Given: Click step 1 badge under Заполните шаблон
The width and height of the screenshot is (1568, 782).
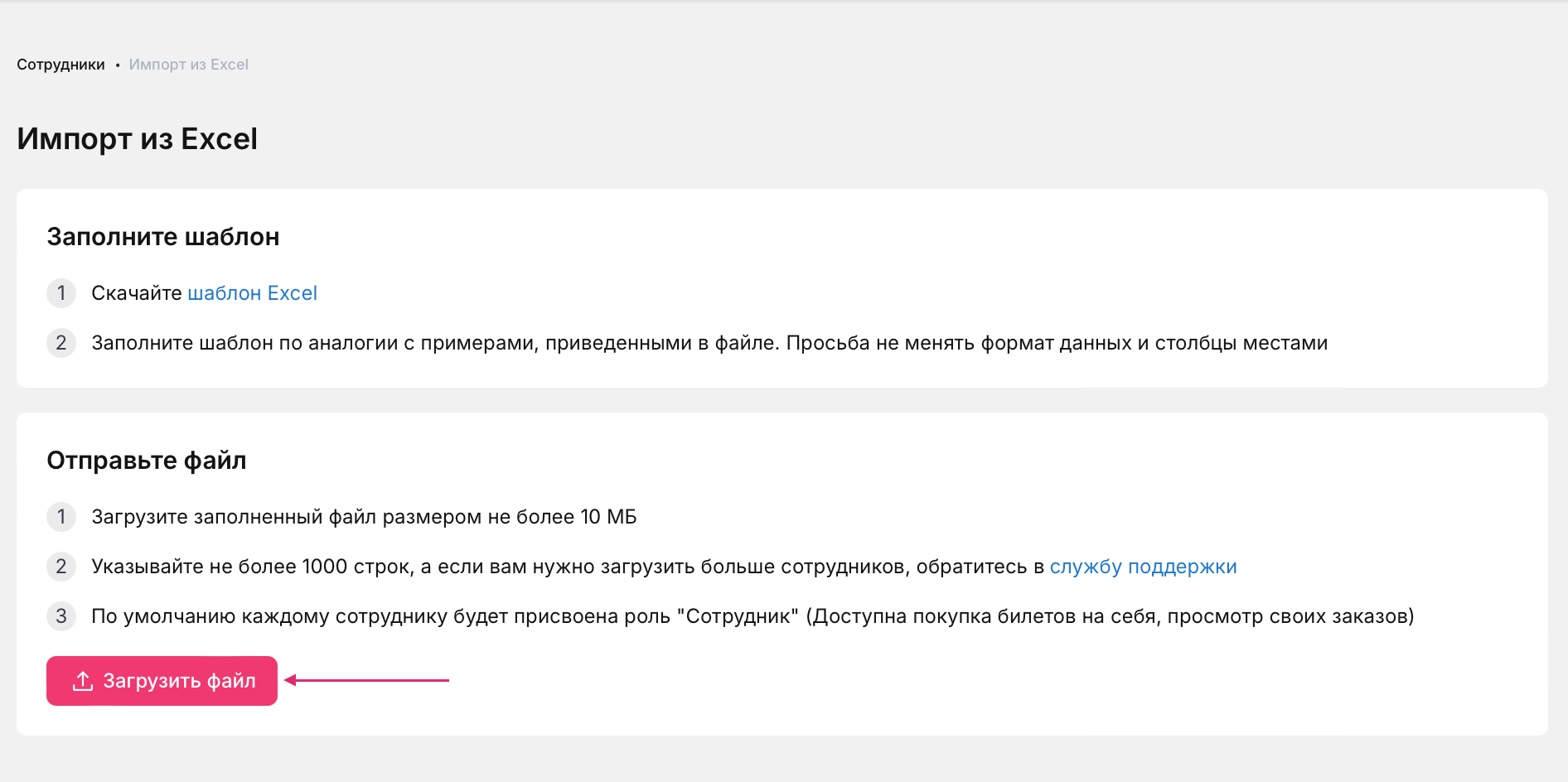Looking at the screenshot, I should pyautogui.click(x=61, y=293).
